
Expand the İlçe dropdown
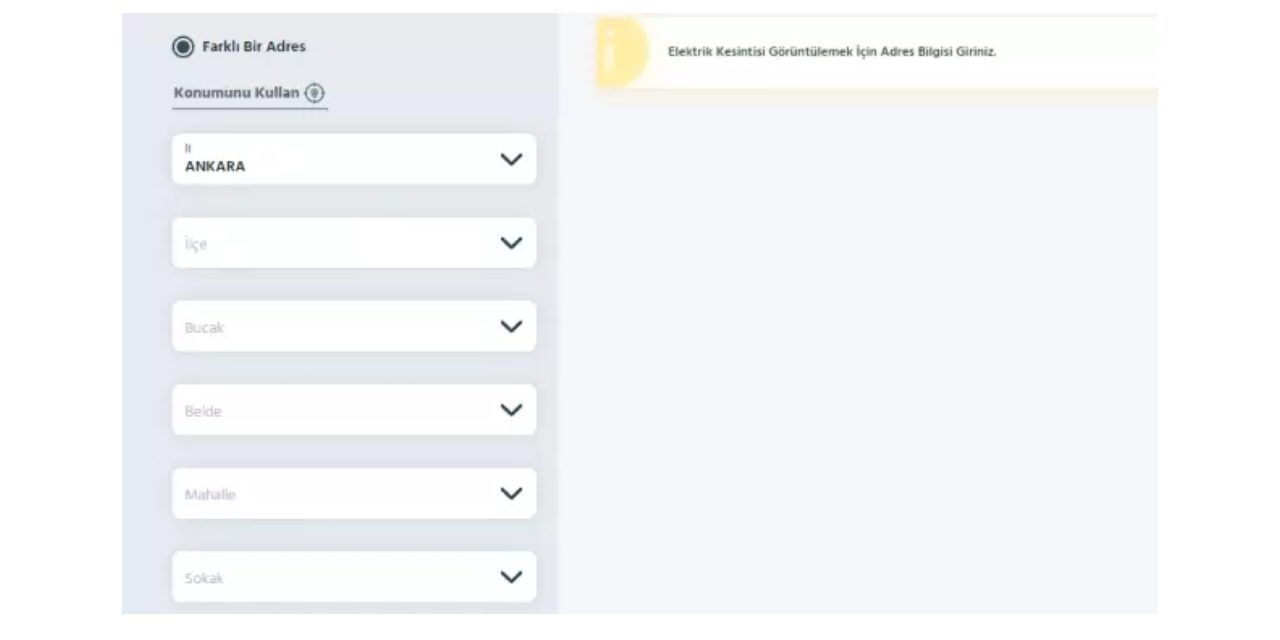(x=354, y=243)
